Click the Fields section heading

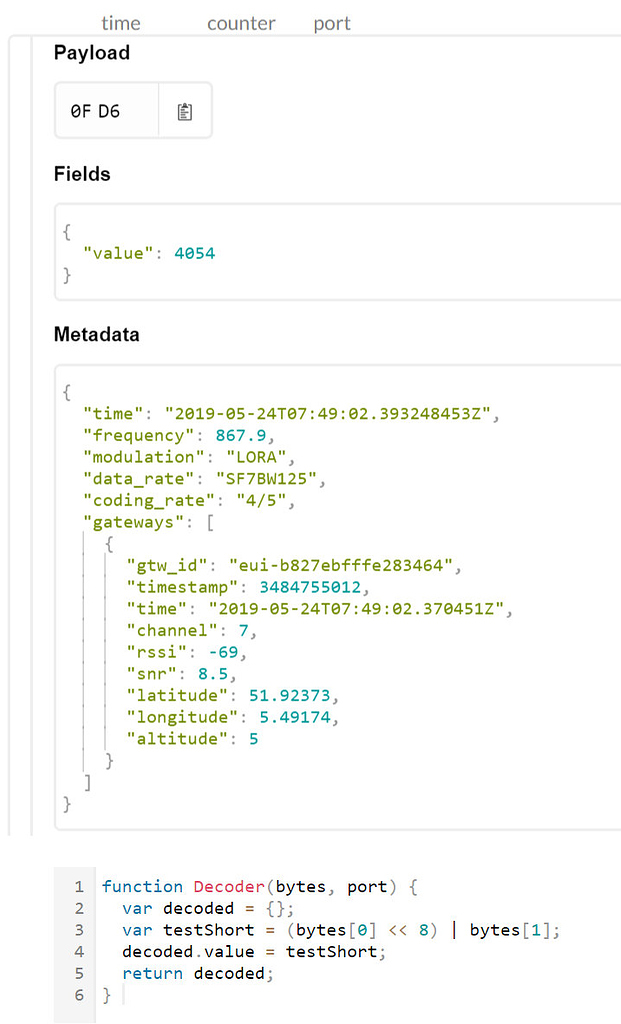click(x=82, y=174)
